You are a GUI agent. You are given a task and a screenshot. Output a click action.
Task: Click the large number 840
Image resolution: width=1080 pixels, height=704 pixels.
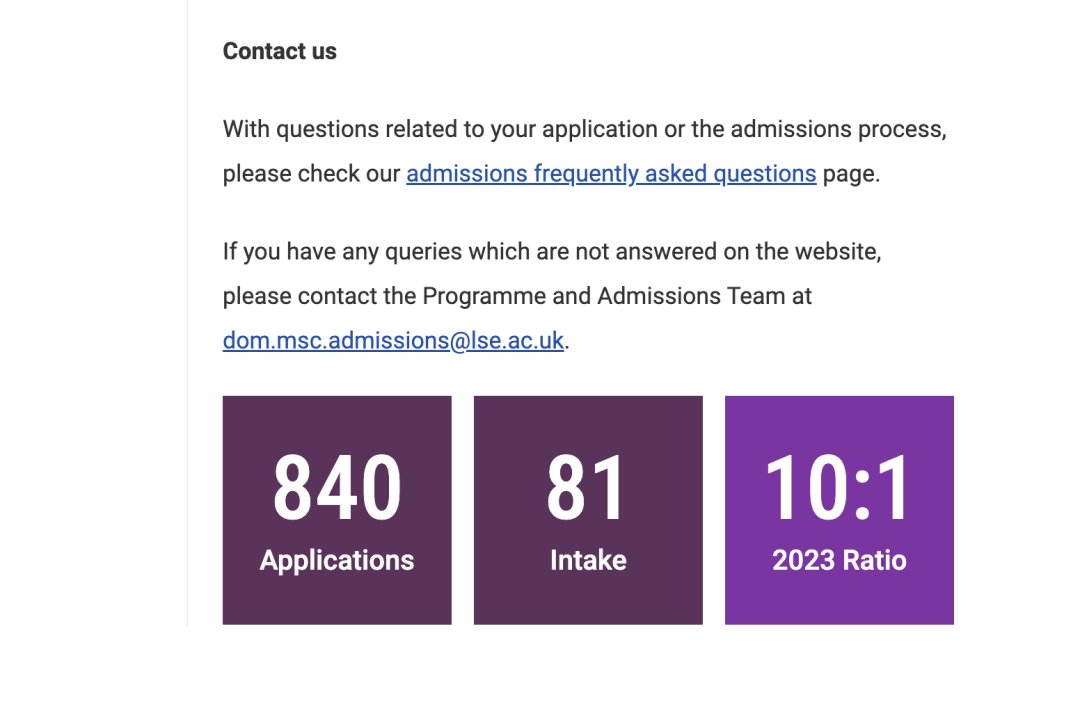pyautogui.click(x=337, y=488)
